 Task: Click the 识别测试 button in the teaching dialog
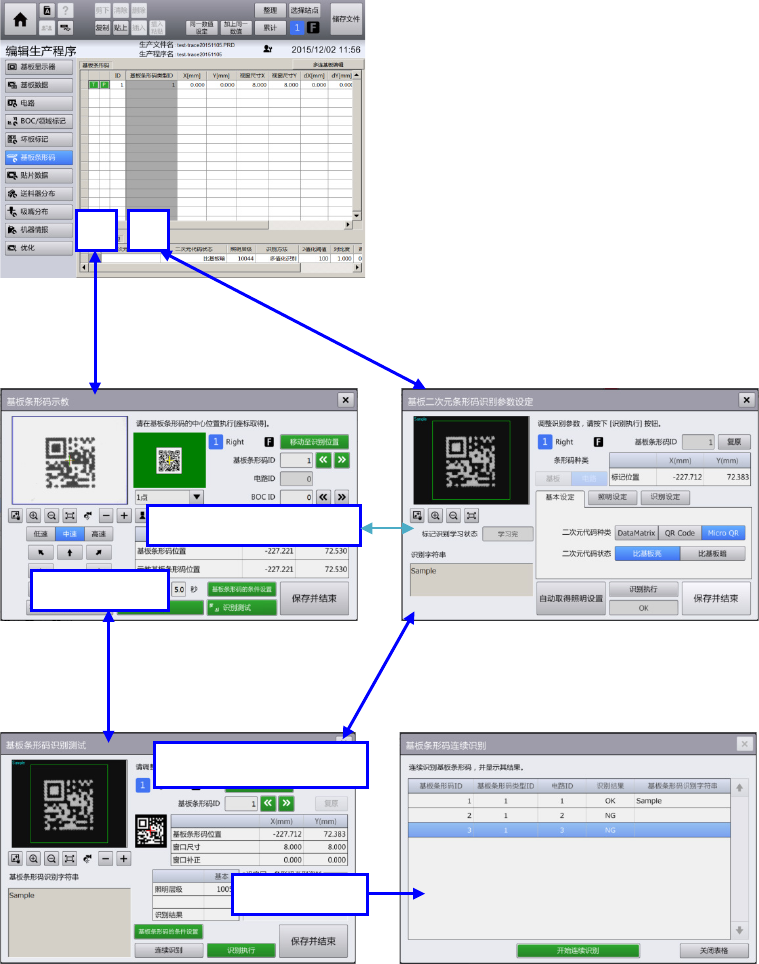click(242, 607)
